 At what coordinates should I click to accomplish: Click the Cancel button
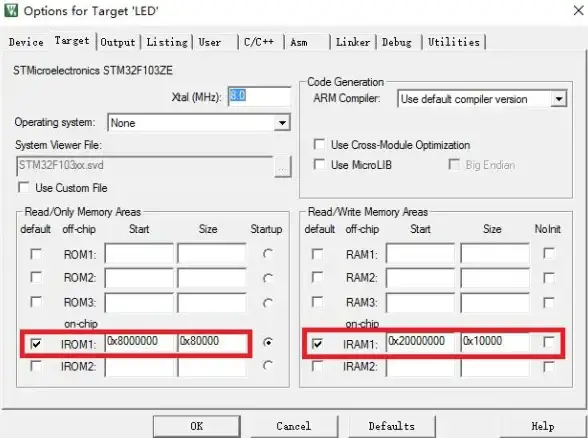point(294,426)
